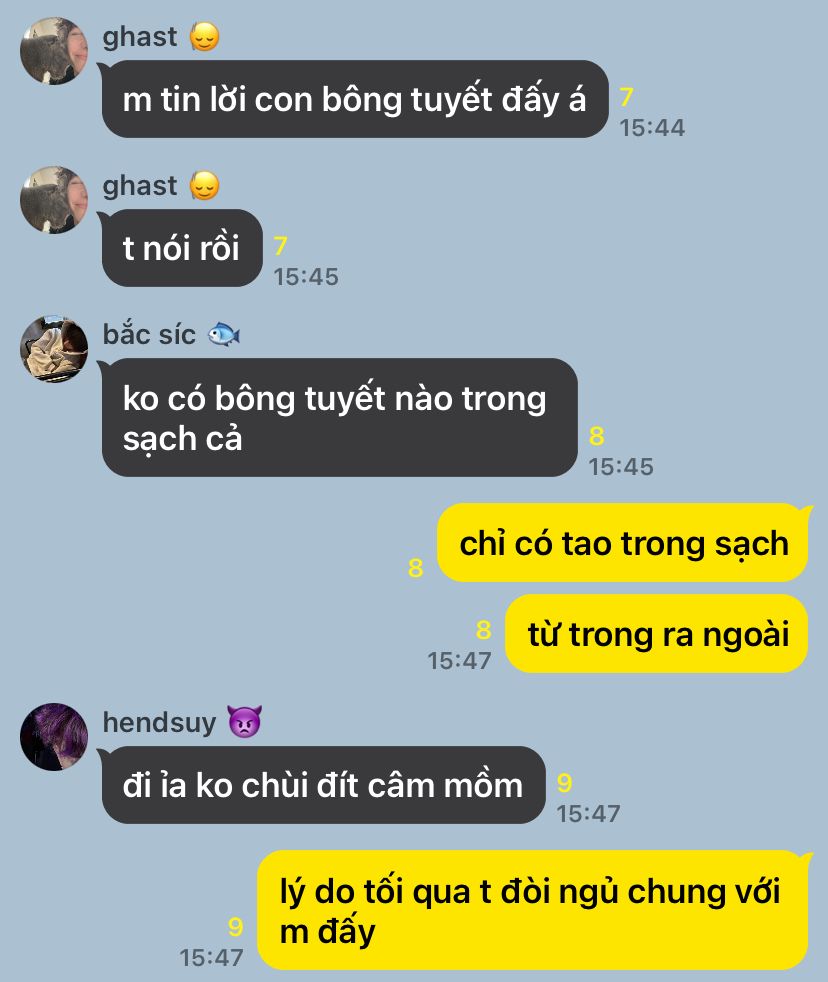Select the 't nói rồi' message bubble
The width and height of the screenshot is (828, 982).
click(x=182, y=248)
